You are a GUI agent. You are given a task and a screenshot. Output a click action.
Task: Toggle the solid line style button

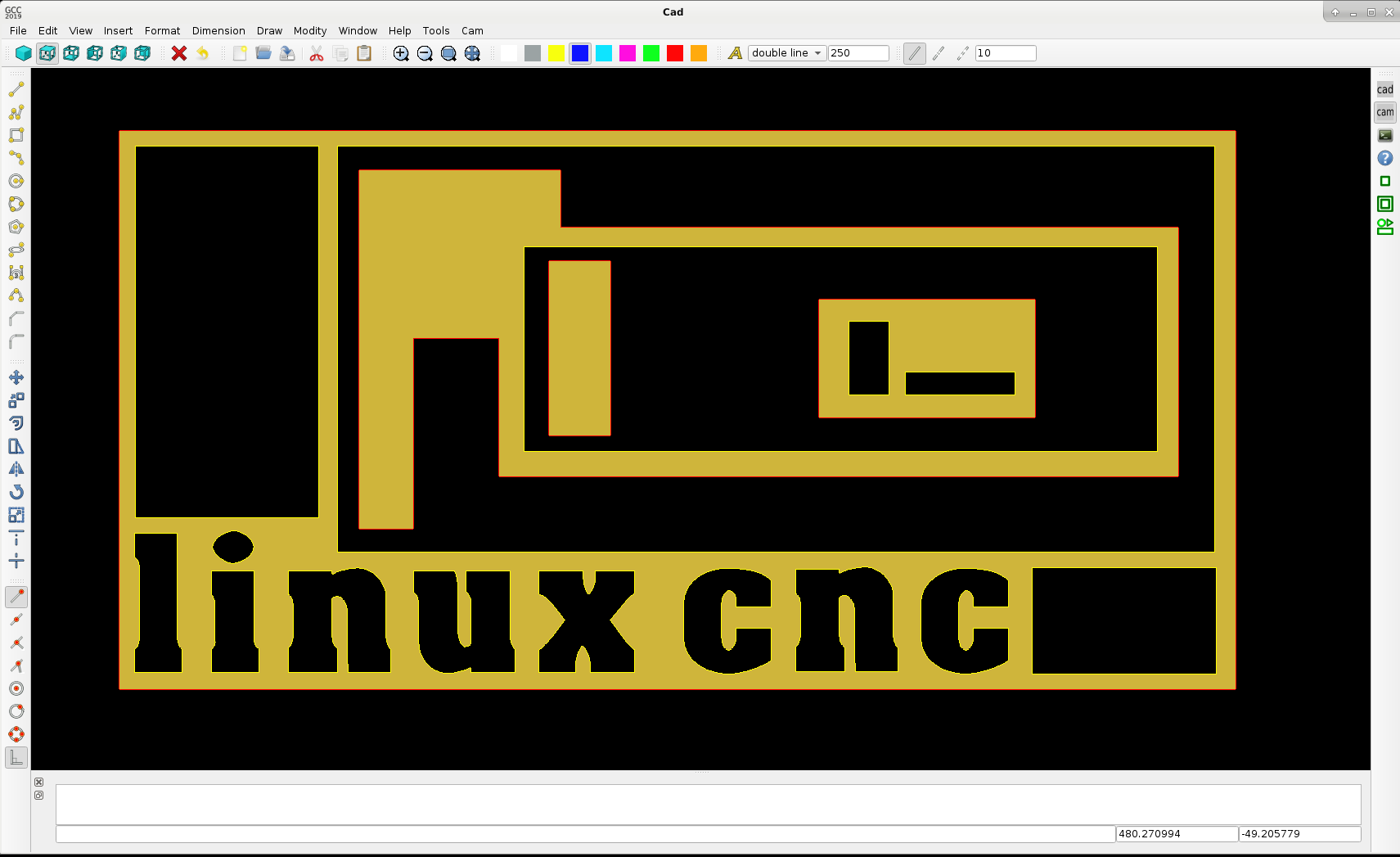click(x=915, y=53)
